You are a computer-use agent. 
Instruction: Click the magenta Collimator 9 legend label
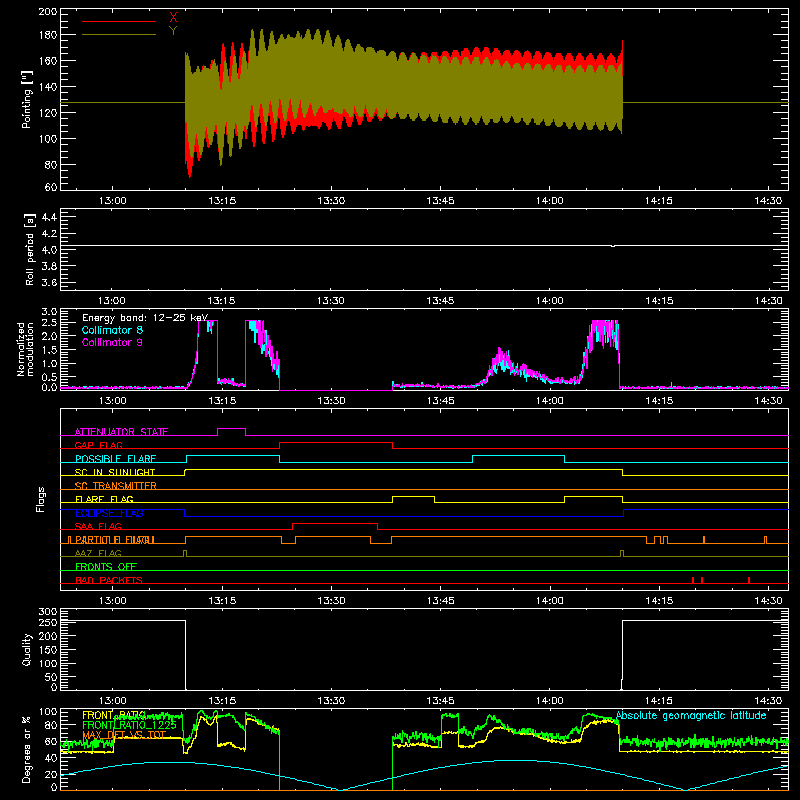pyautogui.click(x=112, y=342)
